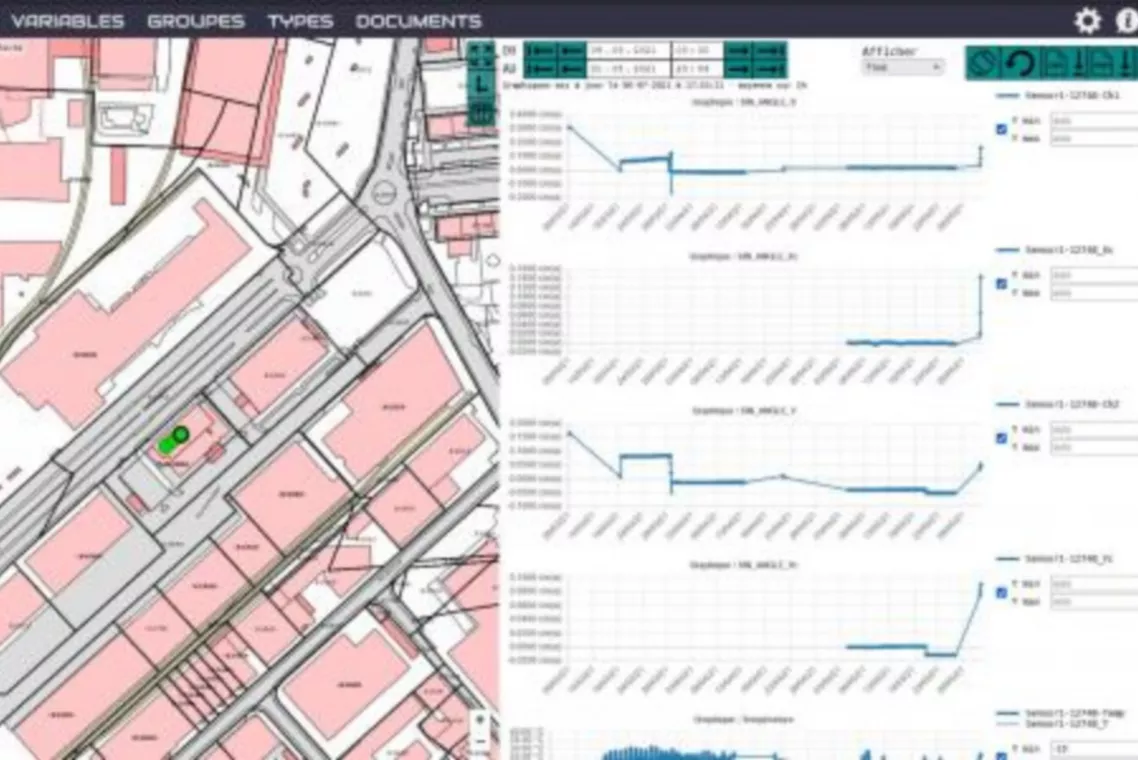Jump start date to first with leftmost arrow
This screenshot has width=1138, height=760.
[x=540, y=50]
